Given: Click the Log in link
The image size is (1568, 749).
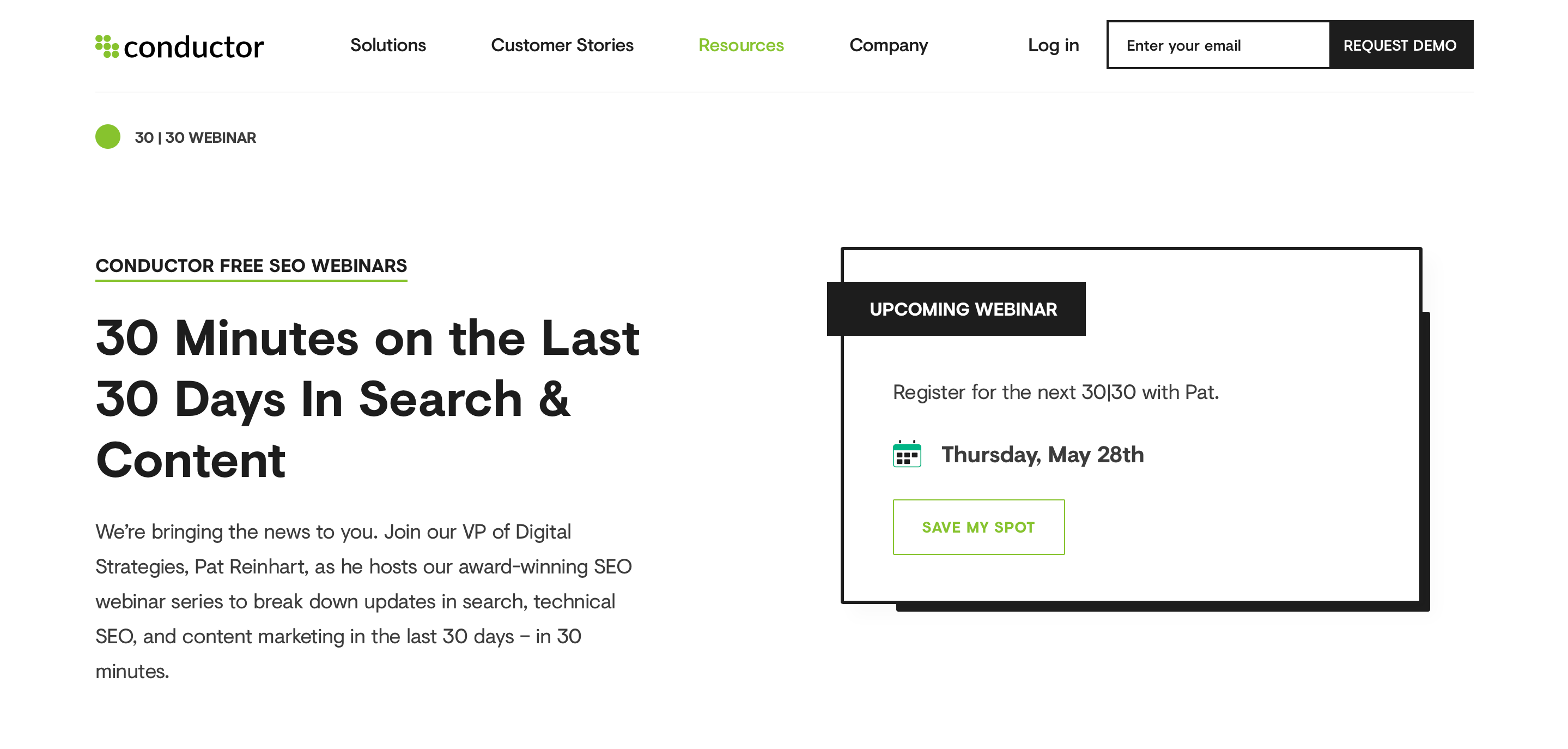Looking at the screenshot, I should pos(1053,45).
